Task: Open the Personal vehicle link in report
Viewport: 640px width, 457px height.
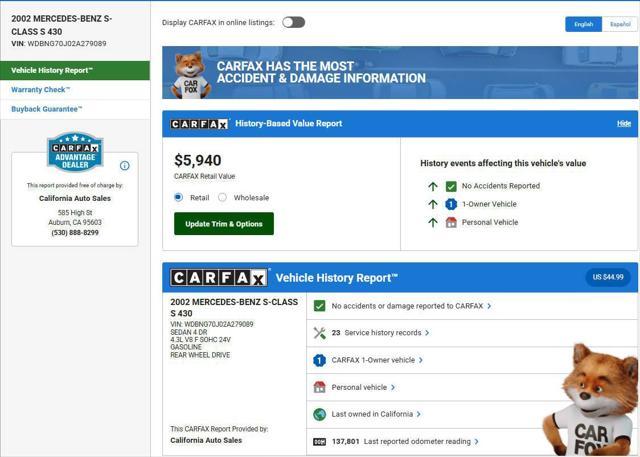Action: pos(359,387)
